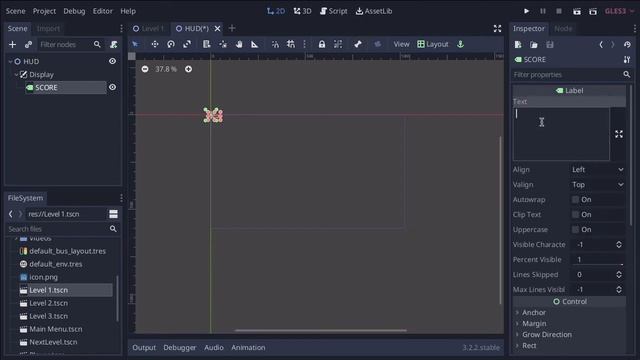The height and width of the screenshot is (360, 640).
Task: Click the Lines Skipped stepper arrows
Action: [619, 275]
